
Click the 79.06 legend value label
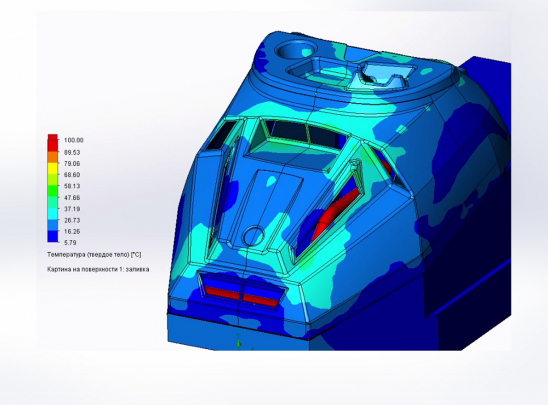pyautogui.click(x=72, y=163)
